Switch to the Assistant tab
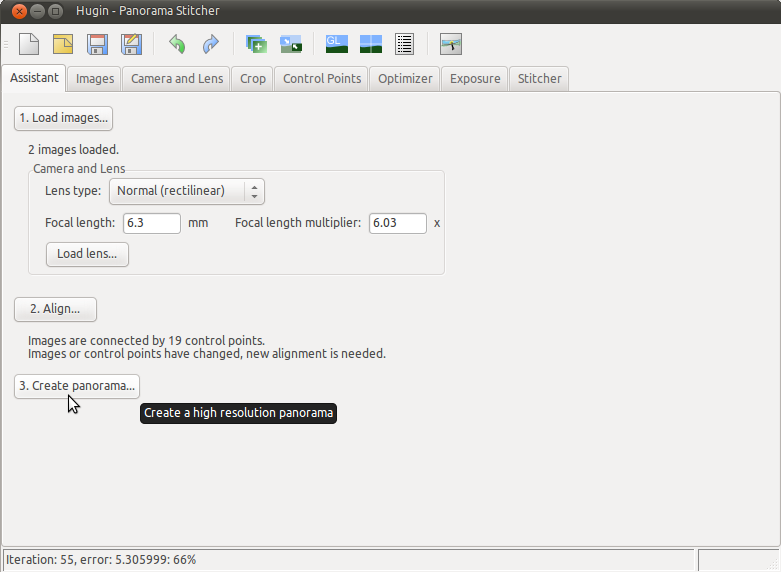 point(34,78)
